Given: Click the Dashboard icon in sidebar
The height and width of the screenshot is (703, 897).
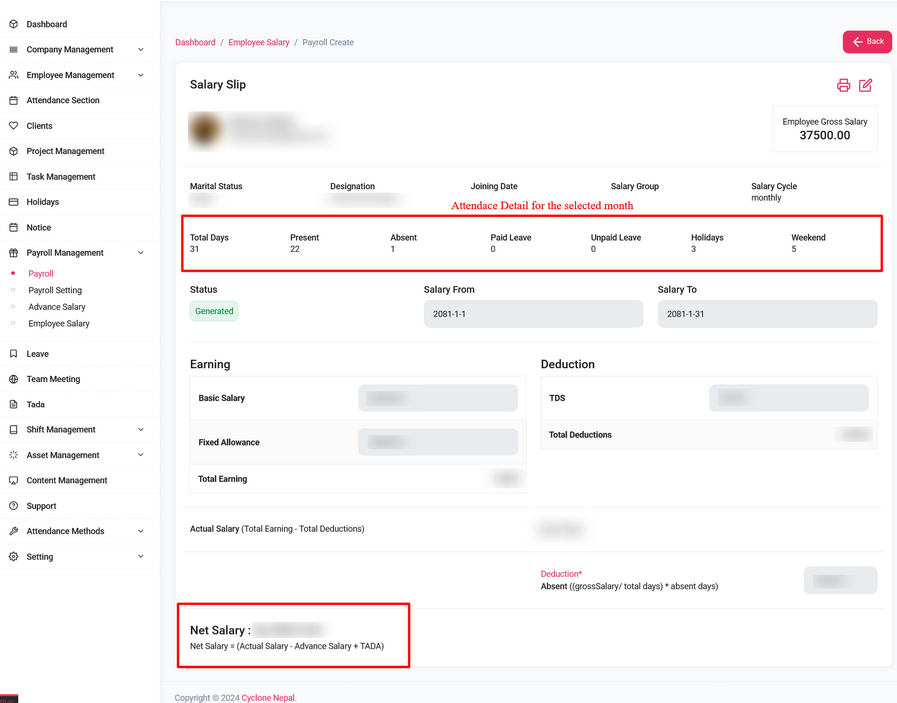Looking at the screenshot, I should click(x=13, y=24).
